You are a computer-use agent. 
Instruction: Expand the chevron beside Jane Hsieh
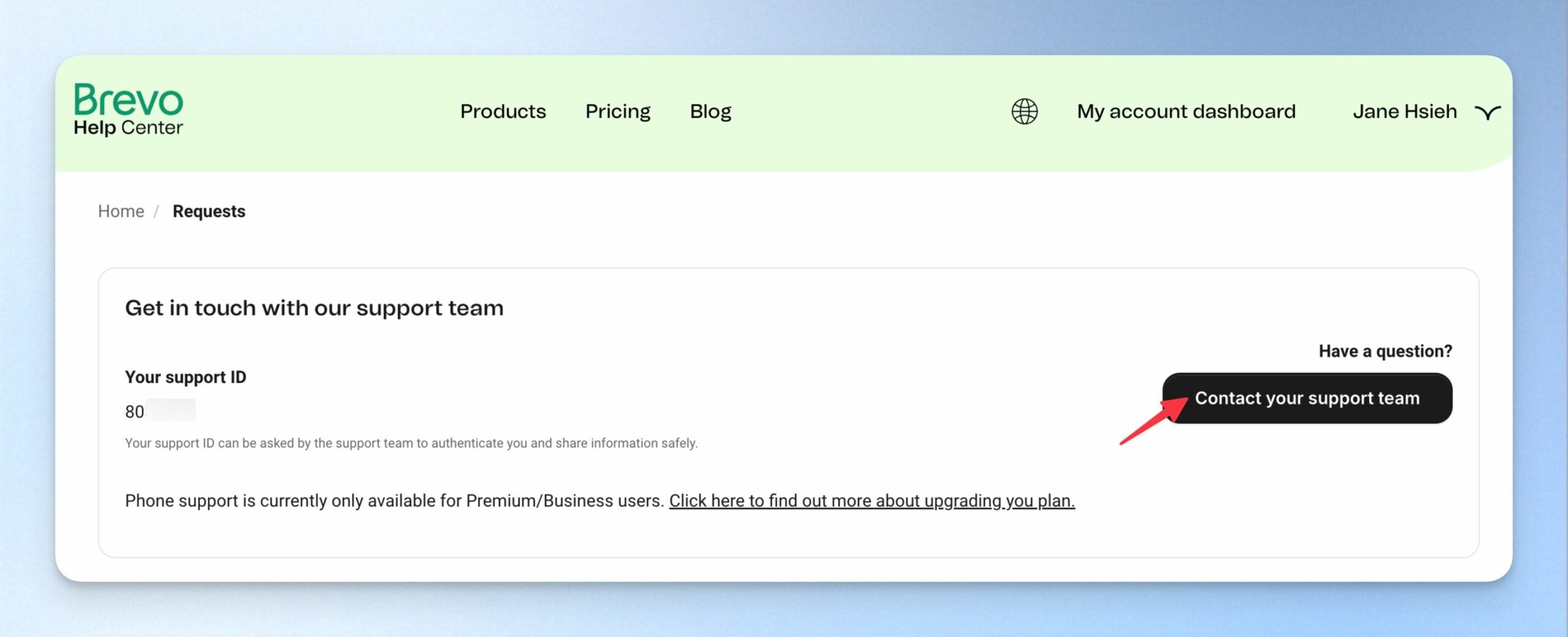[1488, 112]
